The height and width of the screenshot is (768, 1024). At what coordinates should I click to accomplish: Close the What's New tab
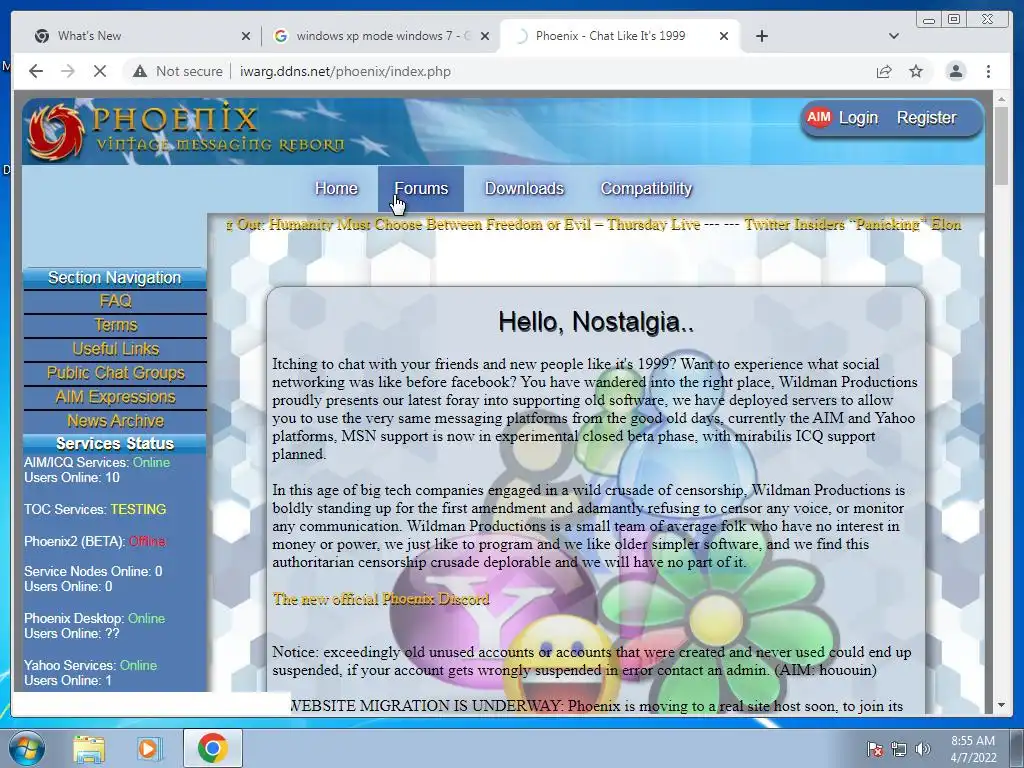click(246, 36)
